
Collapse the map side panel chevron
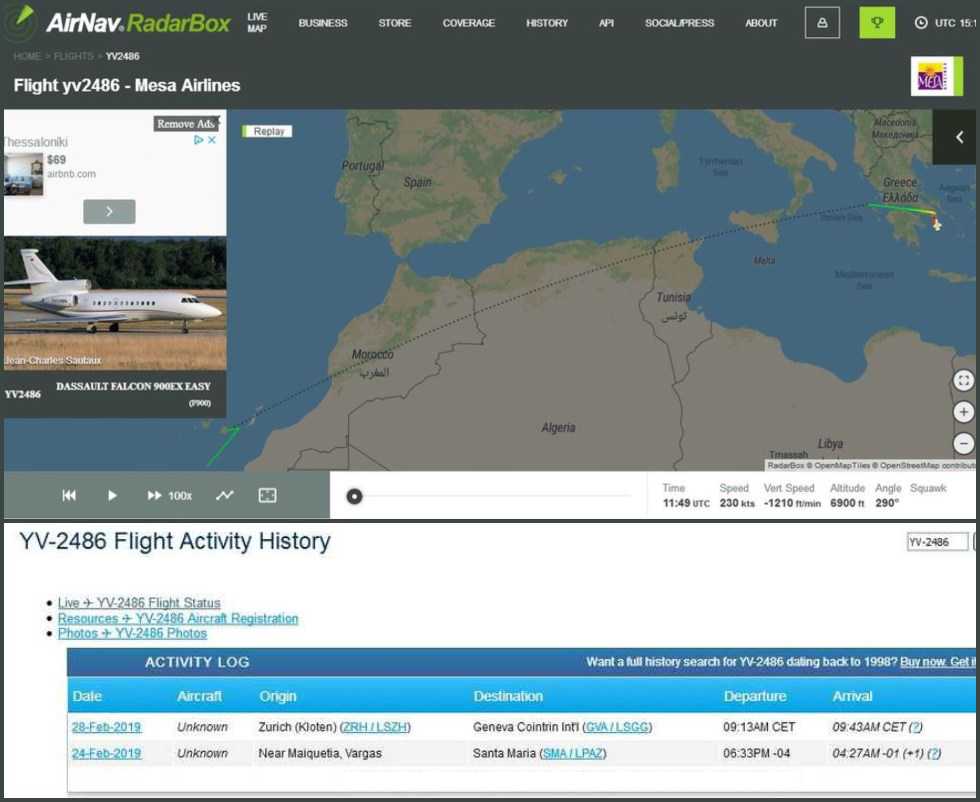[959, 137]
